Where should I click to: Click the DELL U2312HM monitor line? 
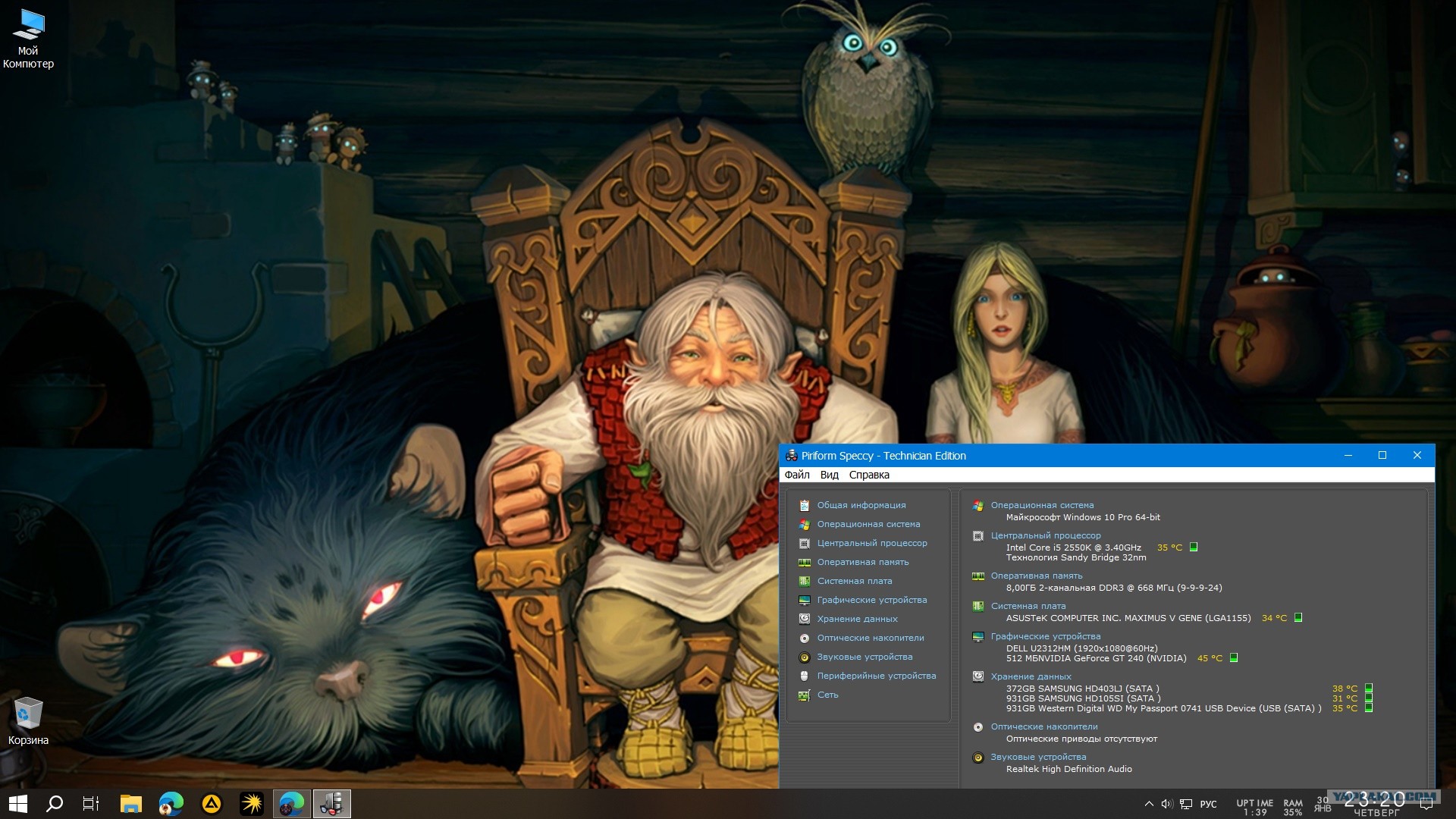(x=1081, y=648)
